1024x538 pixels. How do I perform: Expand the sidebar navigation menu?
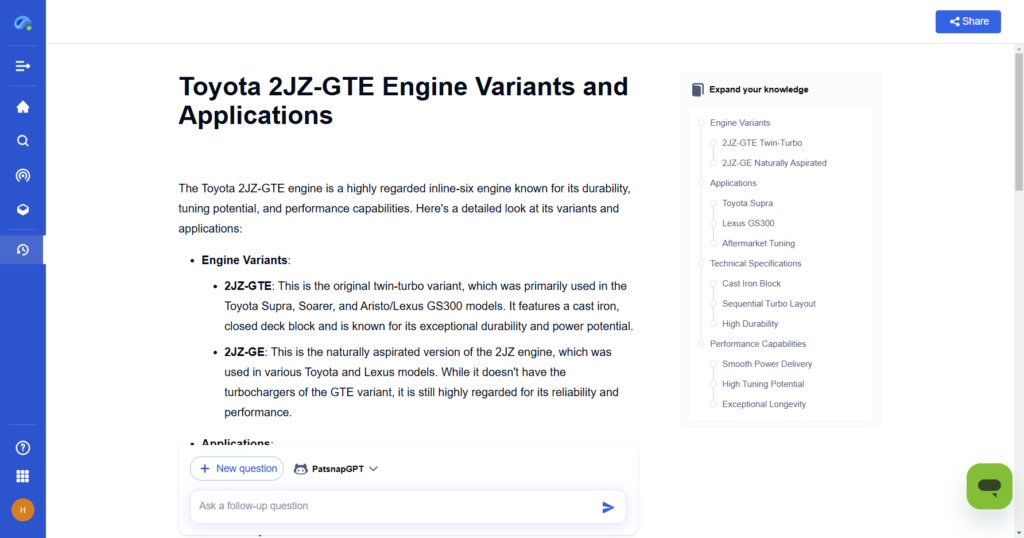coord(22,66)
